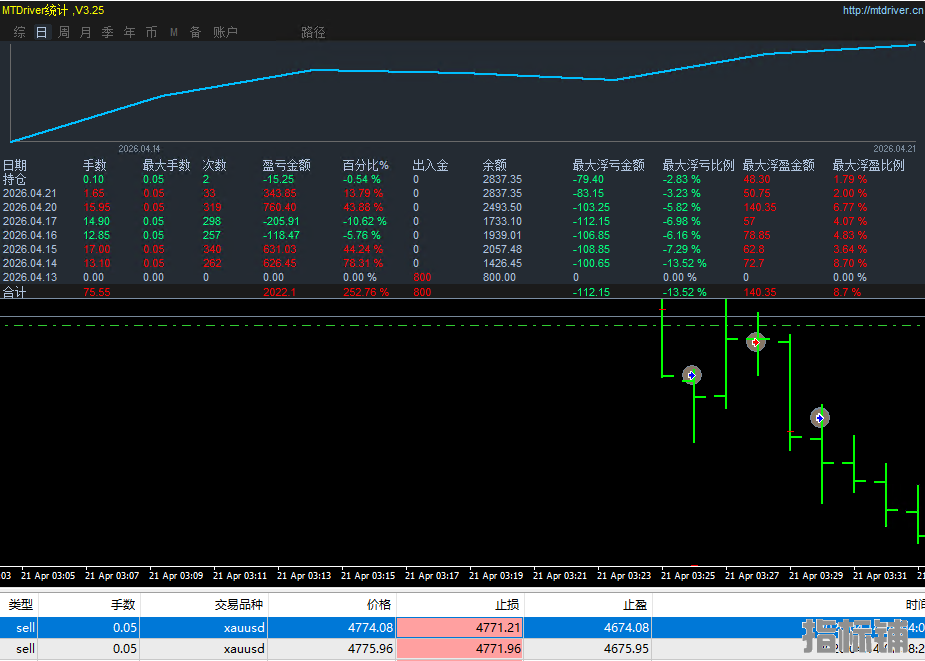Open the 备 comment tab

(195, 32)
